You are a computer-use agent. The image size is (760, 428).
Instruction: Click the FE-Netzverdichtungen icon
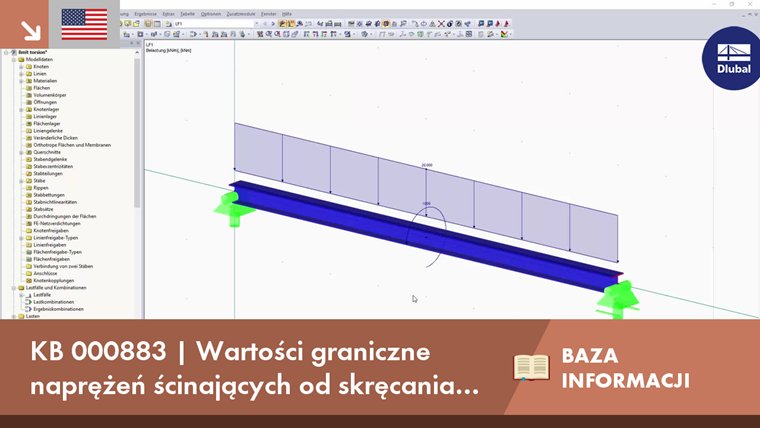point(29,223)
